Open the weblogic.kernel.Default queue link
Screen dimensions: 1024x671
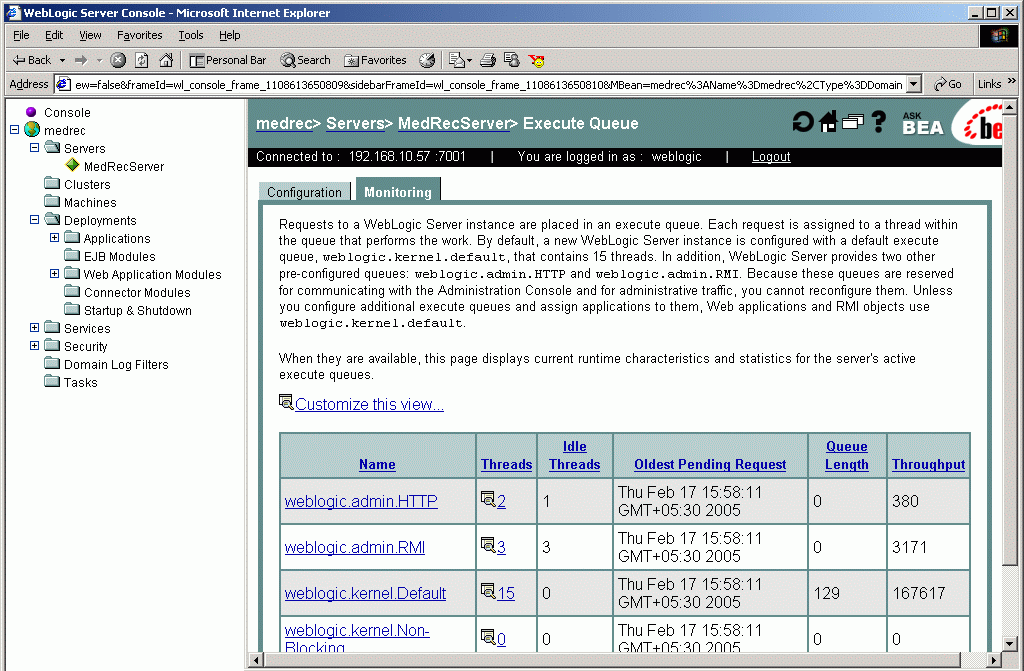[x=365, y=593]
